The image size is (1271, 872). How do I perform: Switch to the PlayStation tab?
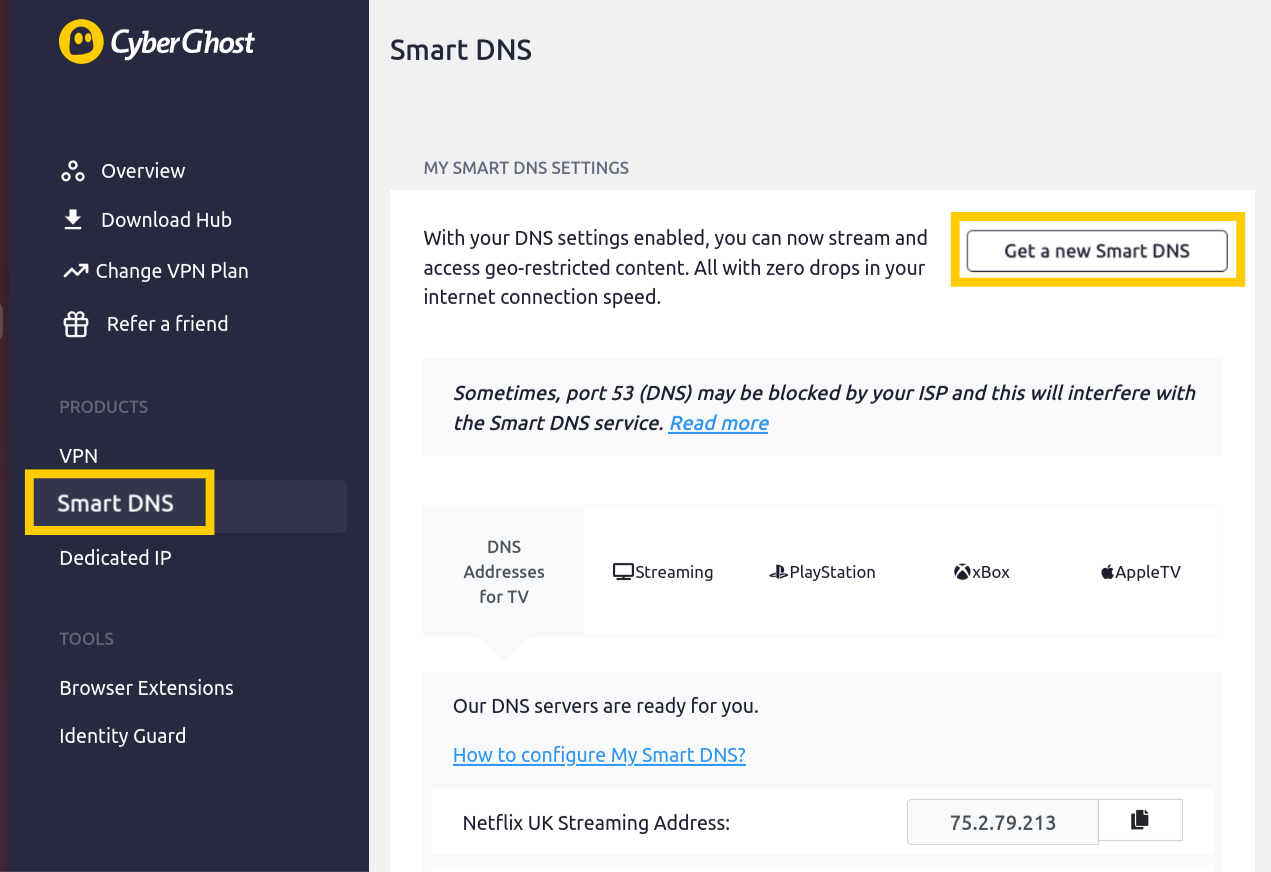(x=822, y=572)
